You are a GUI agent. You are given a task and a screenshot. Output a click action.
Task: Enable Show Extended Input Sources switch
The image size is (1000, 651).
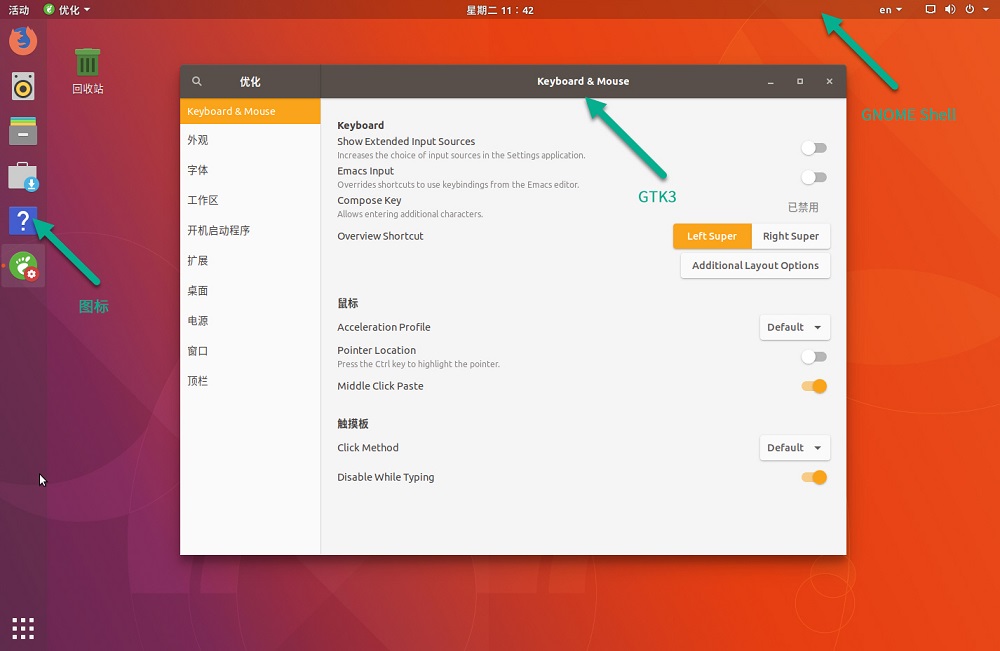pos(814,148)
